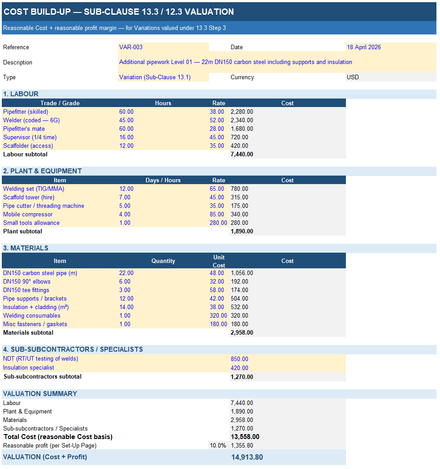Select the Additional pipework Level 01 description
This screenshot has width=440, height=469.
click(x=277, y=62)
